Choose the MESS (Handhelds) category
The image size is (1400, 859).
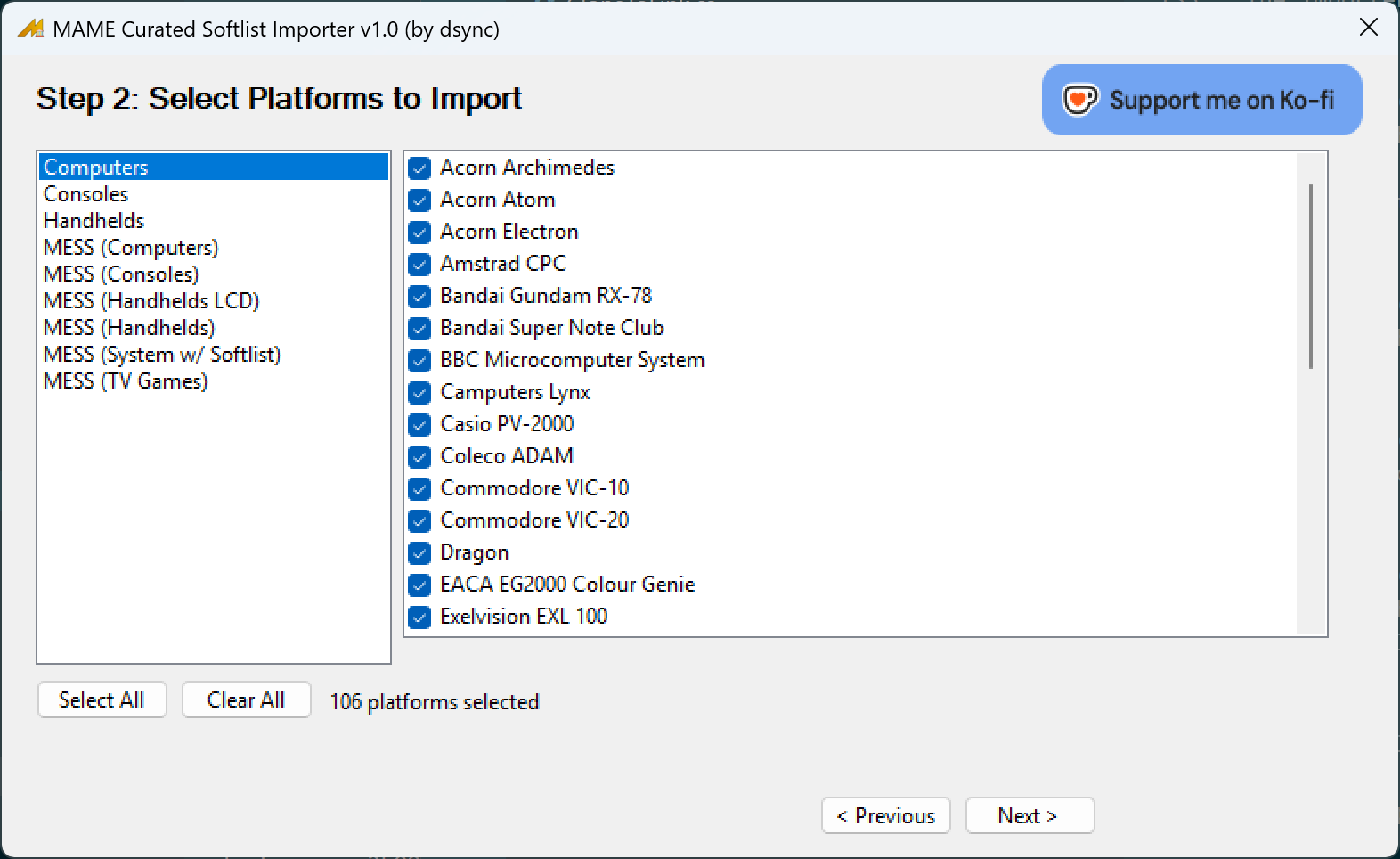tap(214, 327)
